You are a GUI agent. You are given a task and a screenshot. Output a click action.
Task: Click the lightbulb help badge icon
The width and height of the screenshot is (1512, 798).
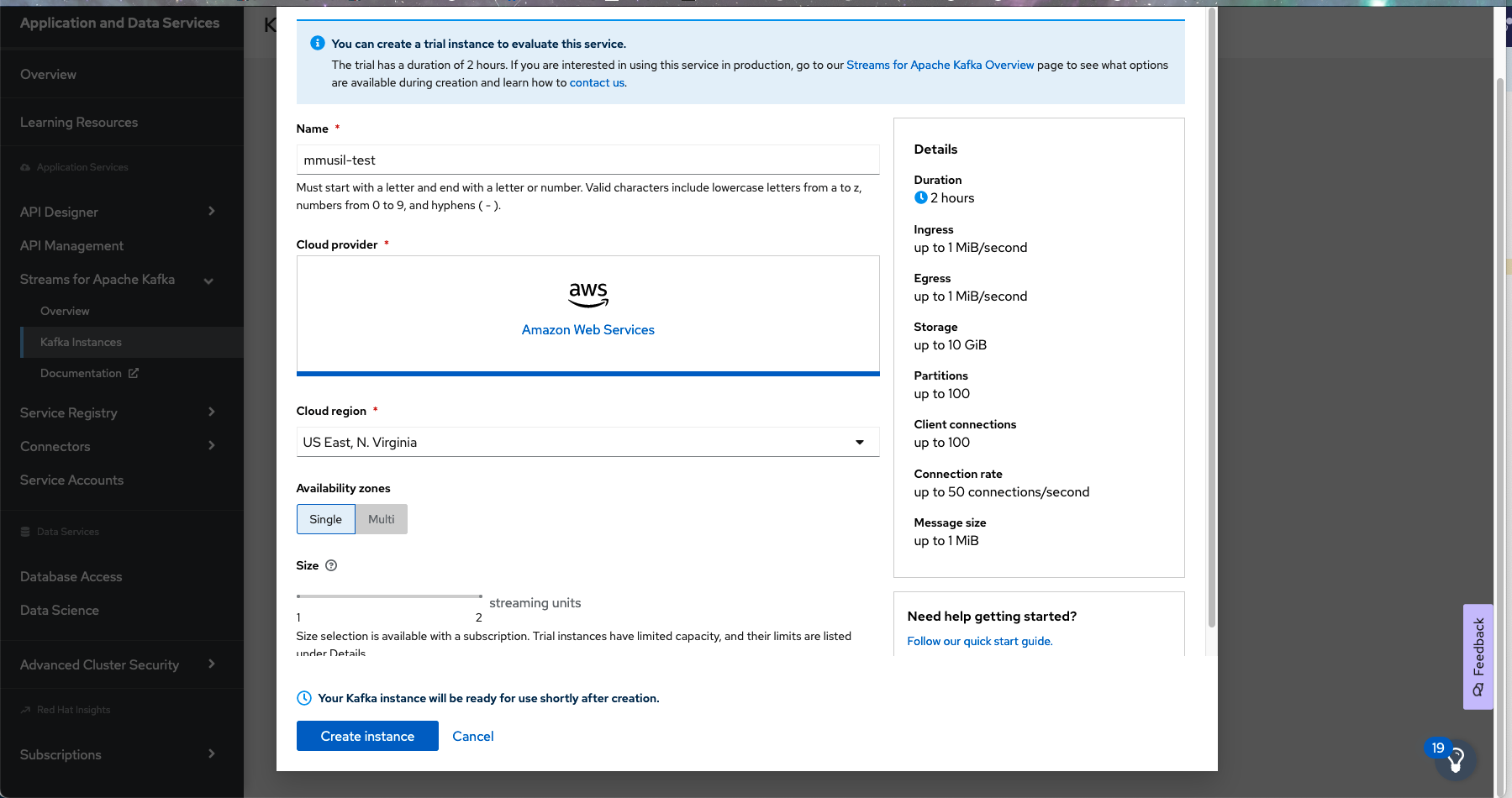click(1457, 759)
